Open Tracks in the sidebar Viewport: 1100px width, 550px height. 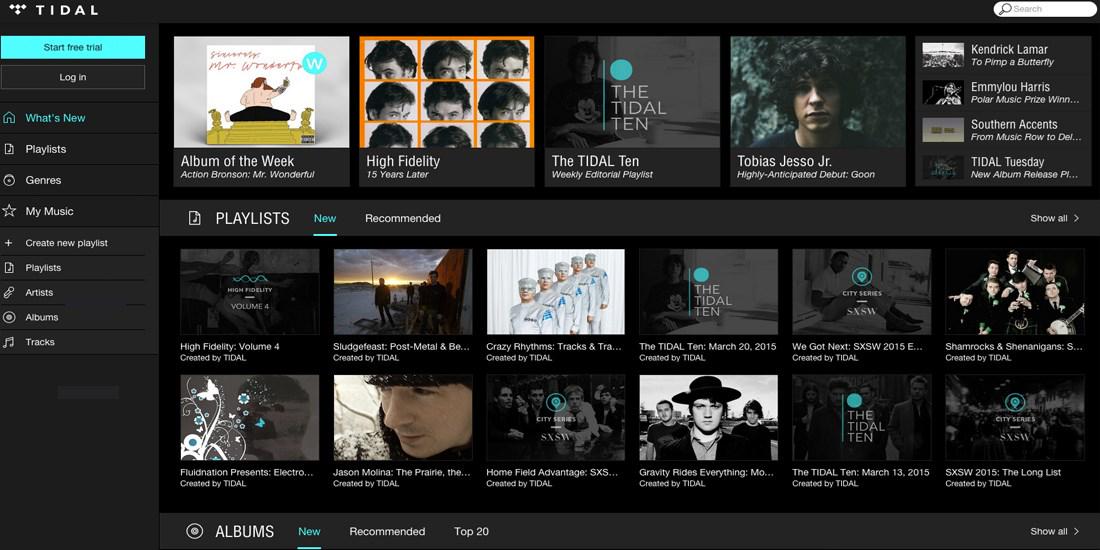(73, 342)
